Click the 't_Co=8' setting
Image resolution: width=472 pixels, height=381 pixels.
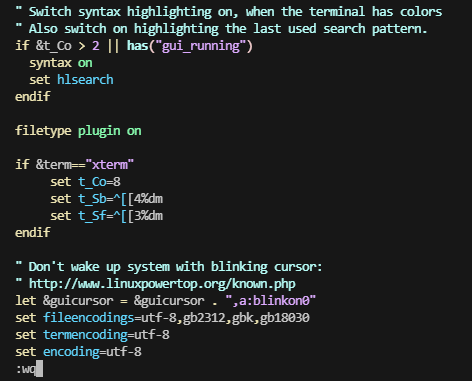99,182
